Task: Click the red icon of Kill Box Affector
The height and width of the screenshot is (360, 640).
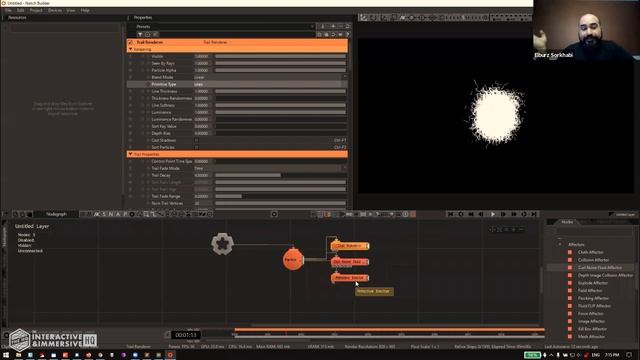Action: [570, 329]
